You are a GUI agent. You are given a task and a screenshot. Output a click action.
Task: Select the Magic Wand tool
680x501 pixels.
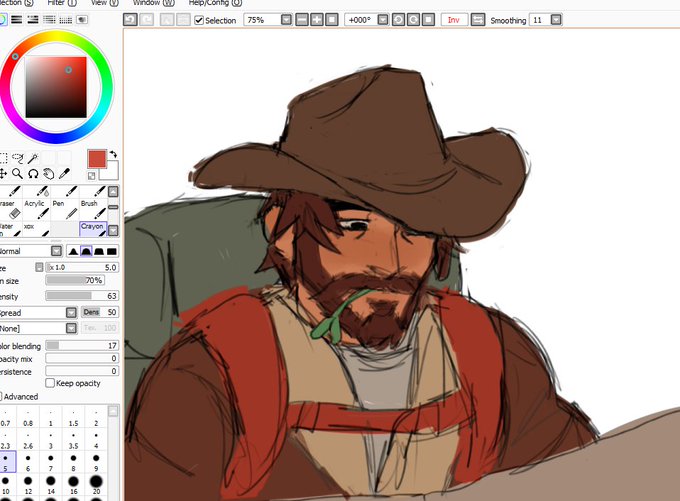33,158
